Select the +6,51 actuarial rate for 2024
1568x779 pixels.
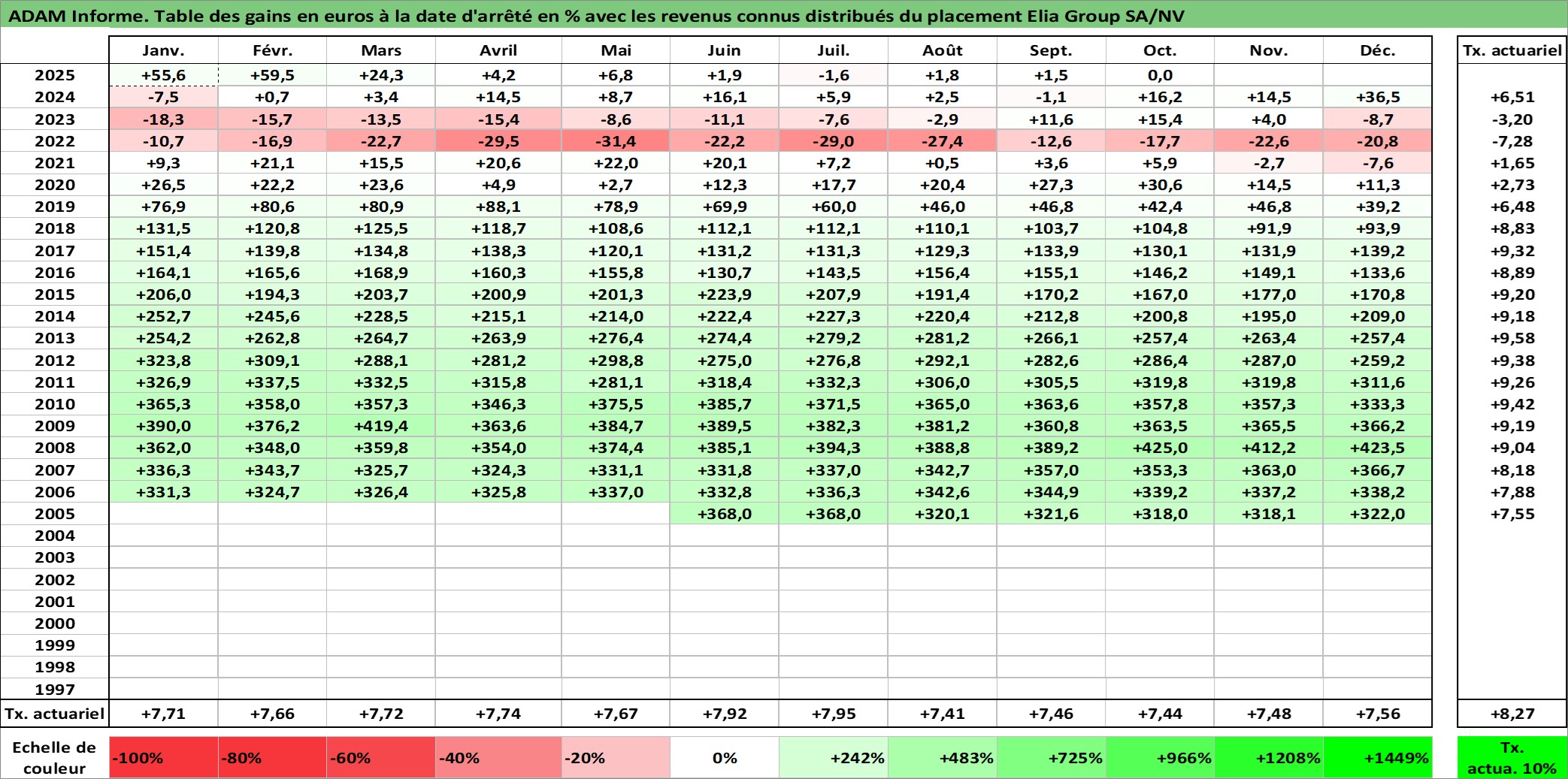[x=1512, y=97]
